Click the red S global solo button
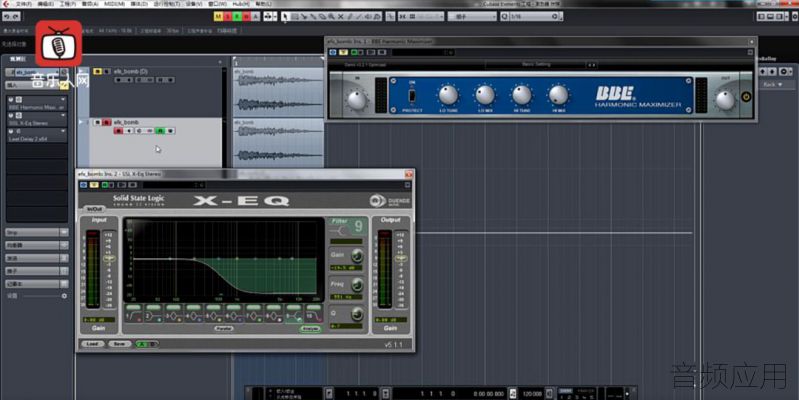 point(228,16)
